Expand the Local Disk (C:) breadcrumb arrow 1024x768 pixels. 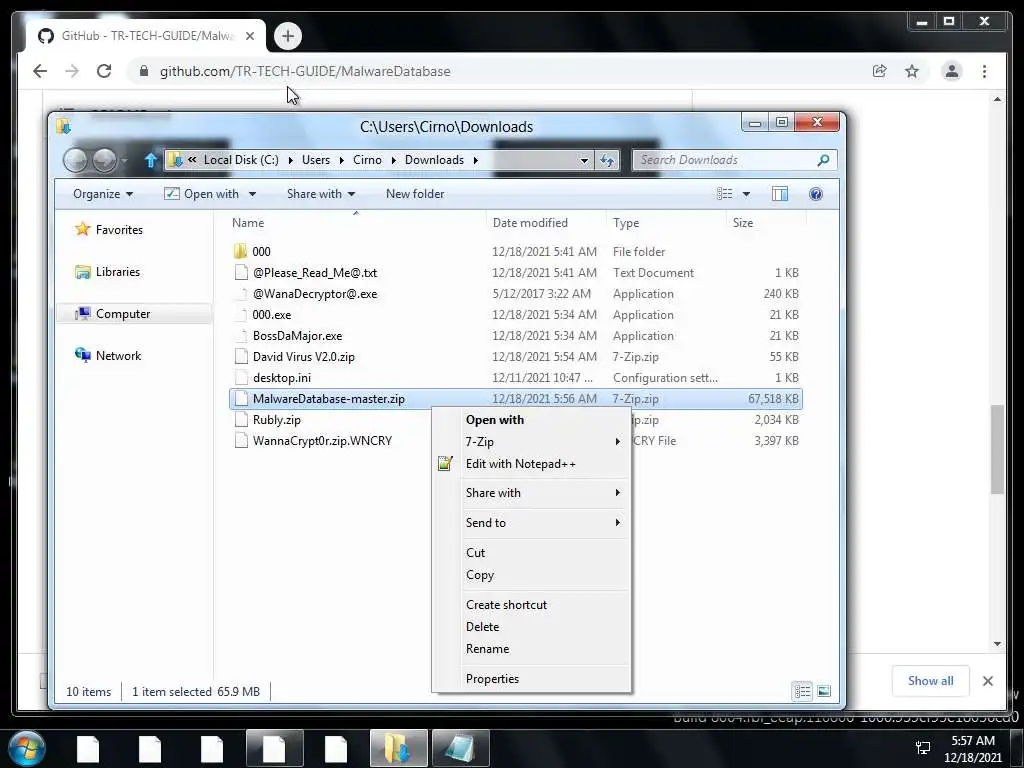pos(291,160)
